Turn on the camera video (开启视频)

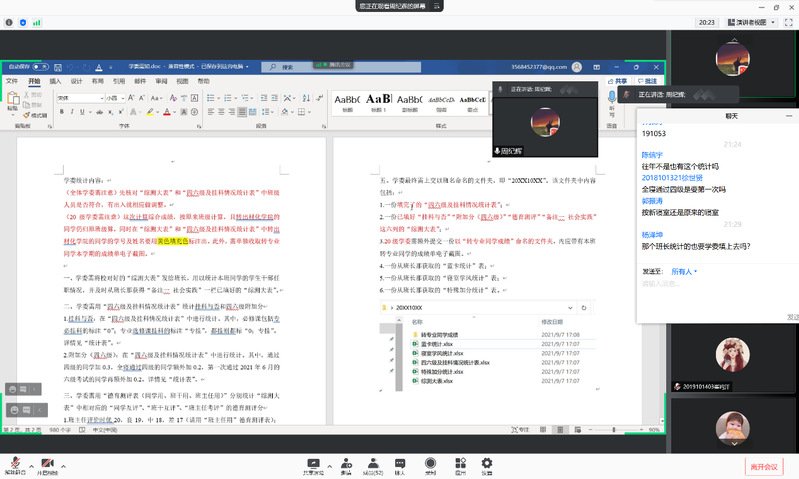[x=47, y=463]
